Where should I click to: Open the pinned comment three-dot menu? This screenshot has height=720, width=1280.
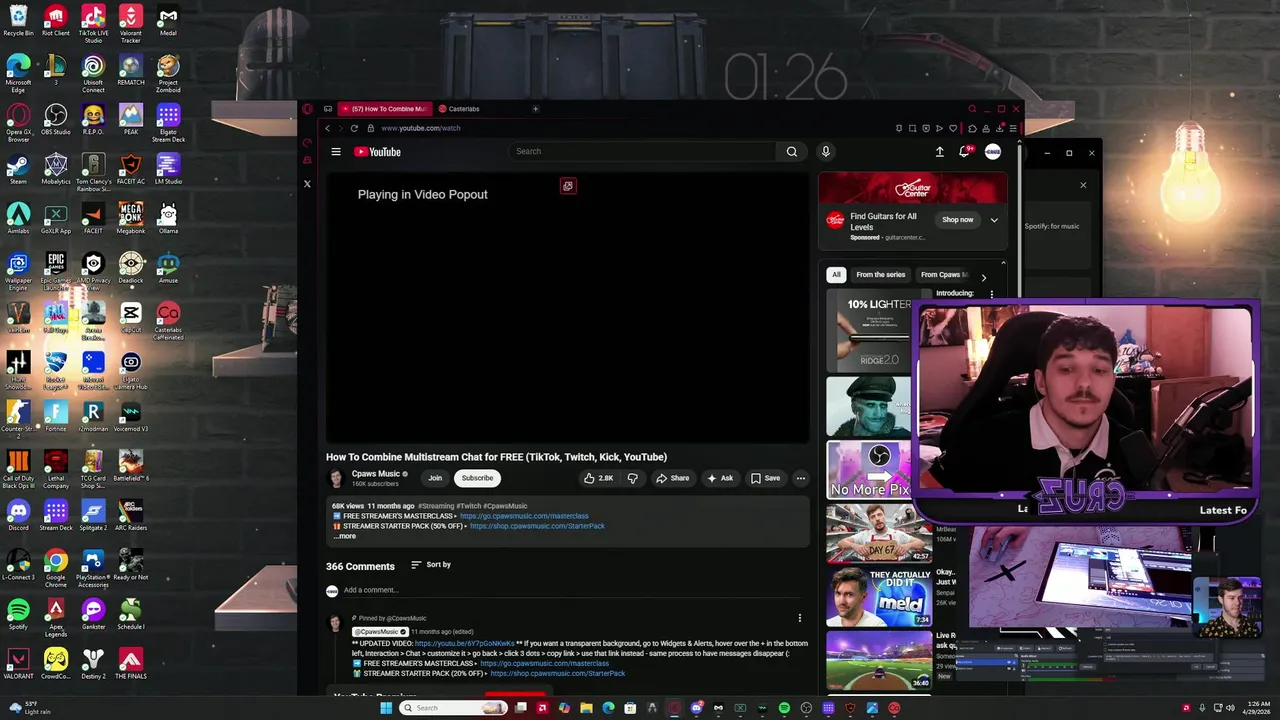(799, 618)
